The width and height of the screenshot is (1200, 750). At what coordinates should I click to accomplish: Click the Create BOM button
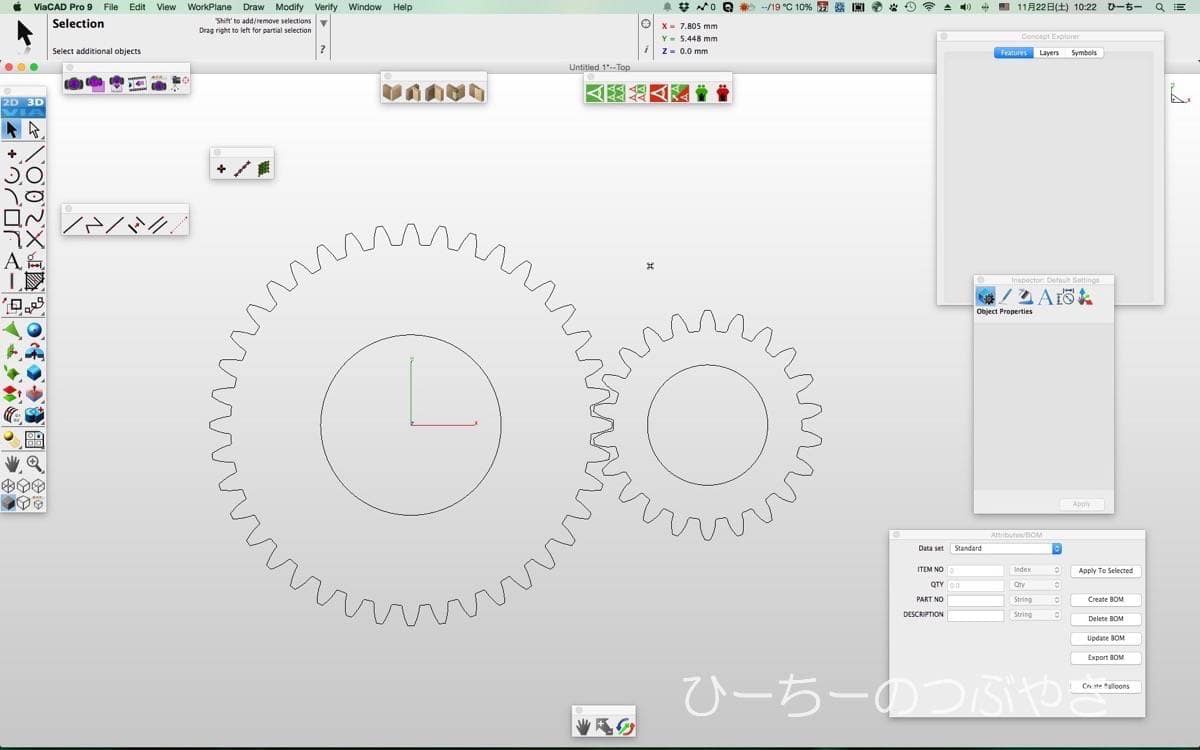click(x=1105, y=600)
